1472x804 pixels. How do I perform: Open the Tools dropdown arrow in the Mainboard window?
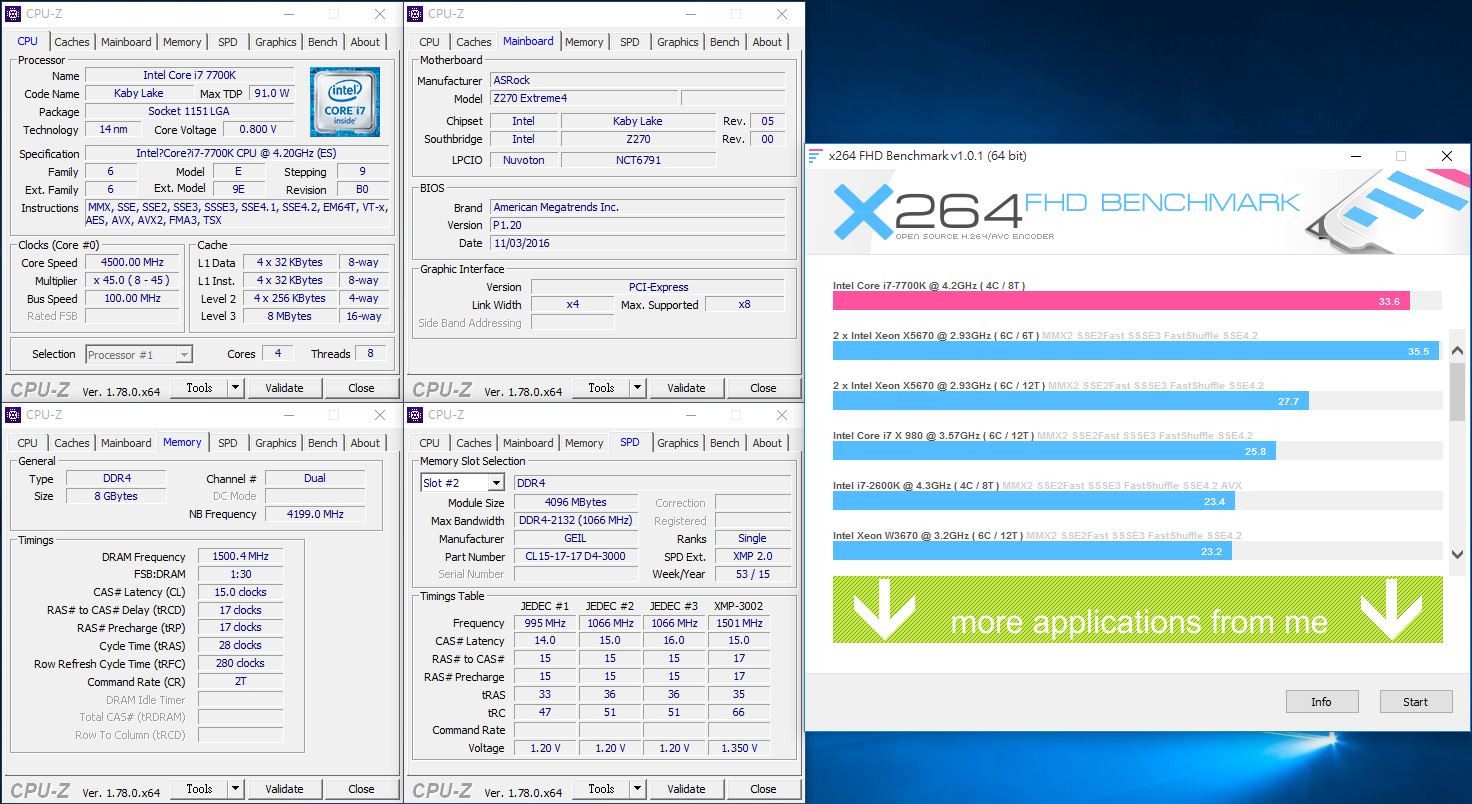(637, 388)
